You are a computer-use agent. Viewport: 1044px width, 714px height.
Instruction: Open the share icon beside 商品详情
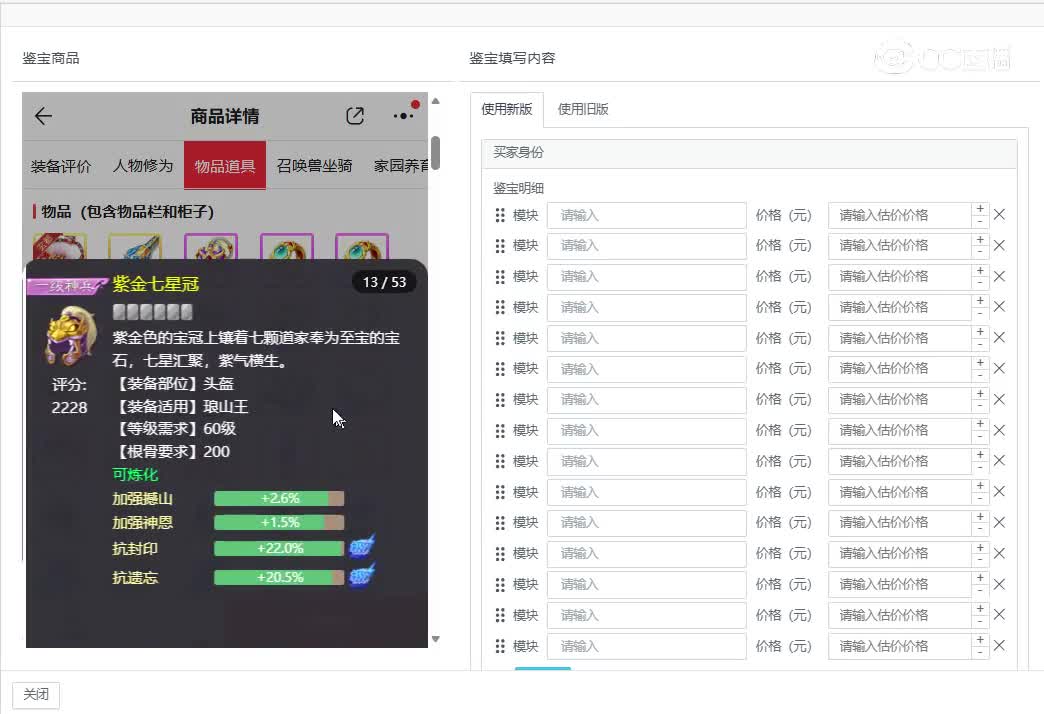point(355,116)
